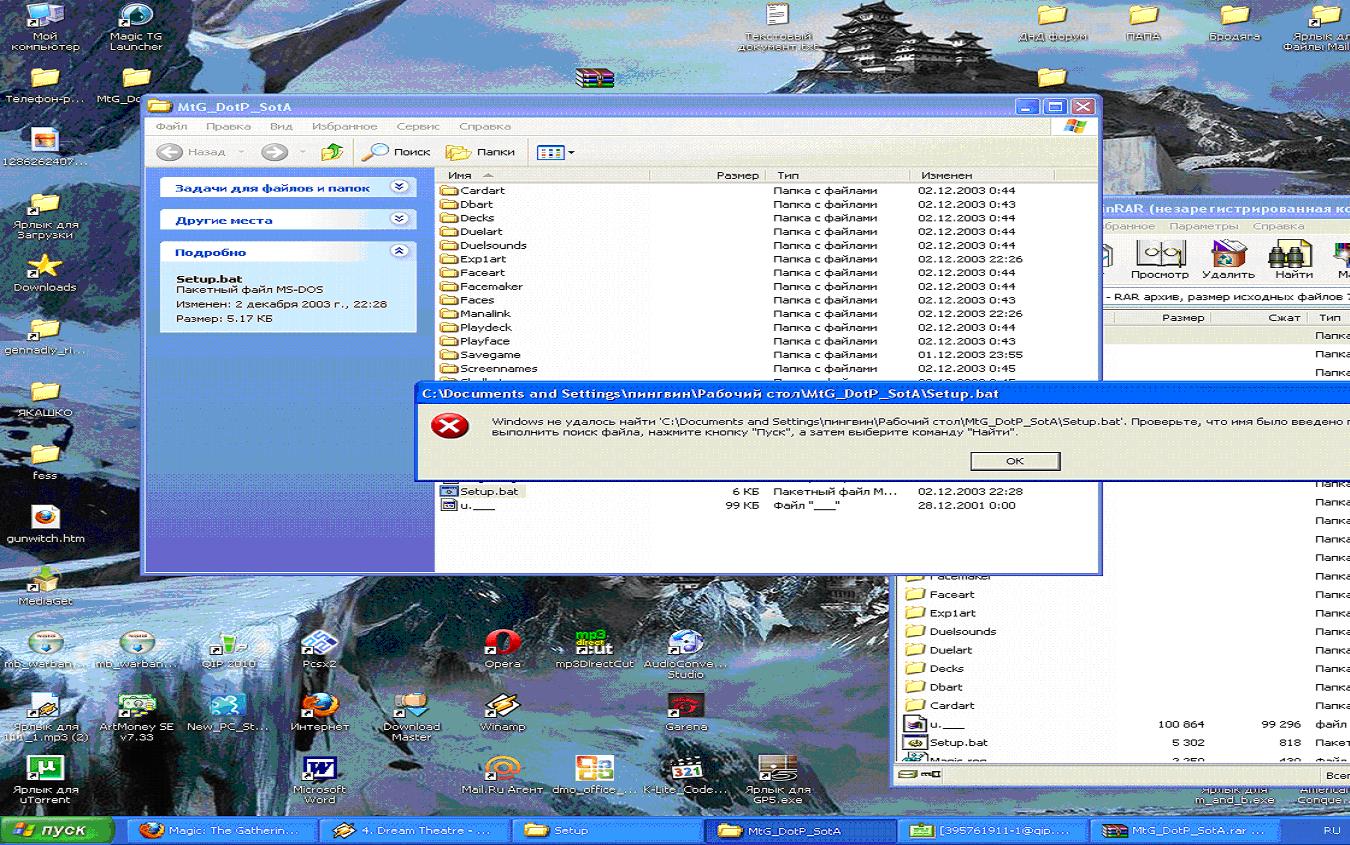This screenshot has height=845, width=1350.
Task: Open the Magic TG Launcher desktop icon
Action: [136, 28]
